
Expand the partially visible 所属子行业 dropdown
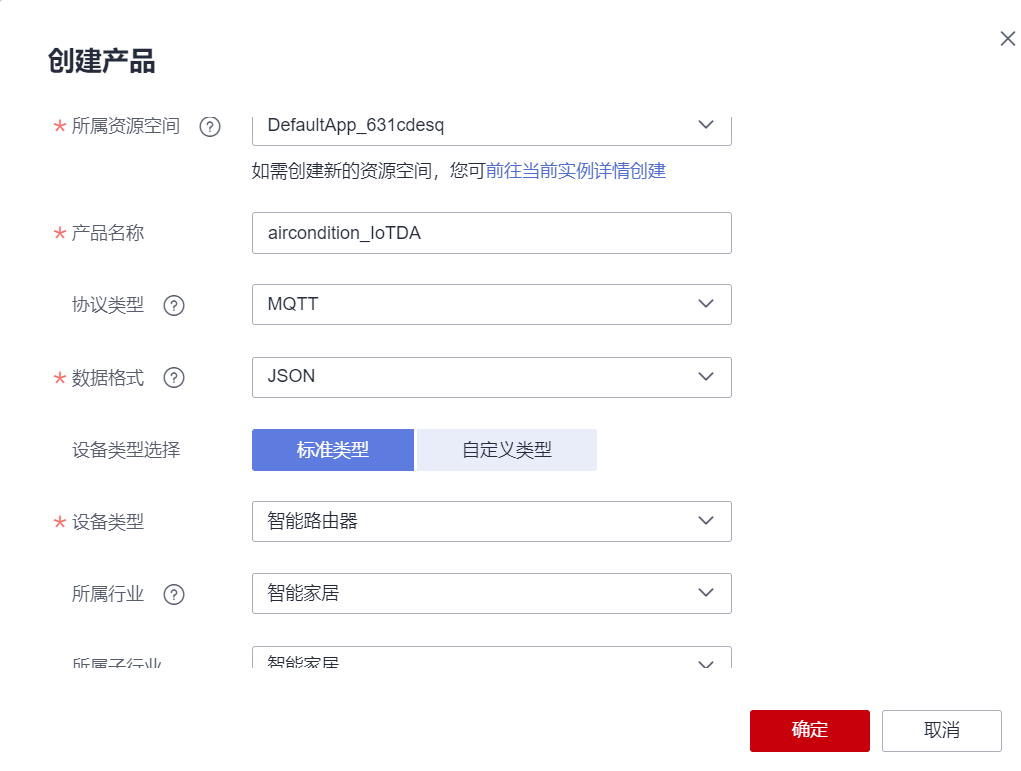point(491,660)
